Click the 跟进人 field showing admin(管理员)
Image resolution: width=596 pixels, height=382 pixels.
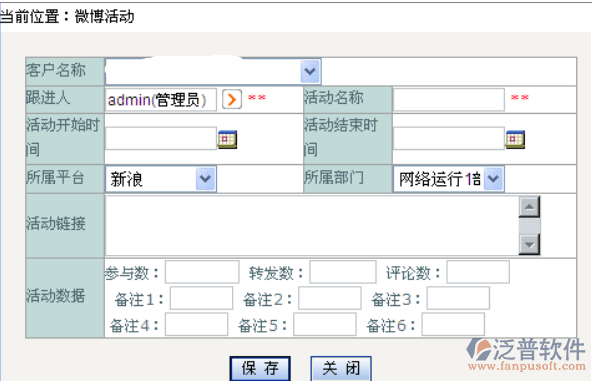tap(161, 100)
